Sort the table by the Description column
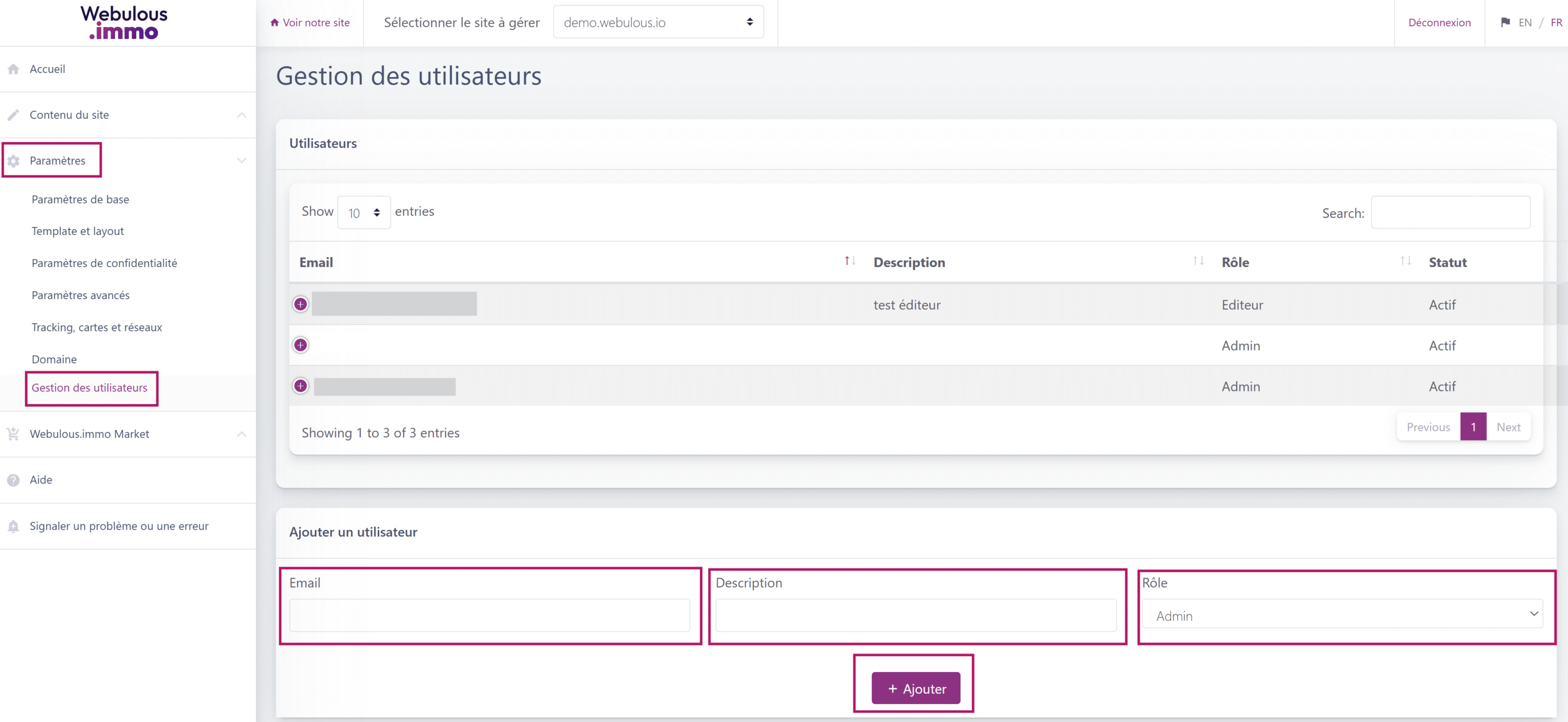The image size is (1568, 722). [1198, 261]
